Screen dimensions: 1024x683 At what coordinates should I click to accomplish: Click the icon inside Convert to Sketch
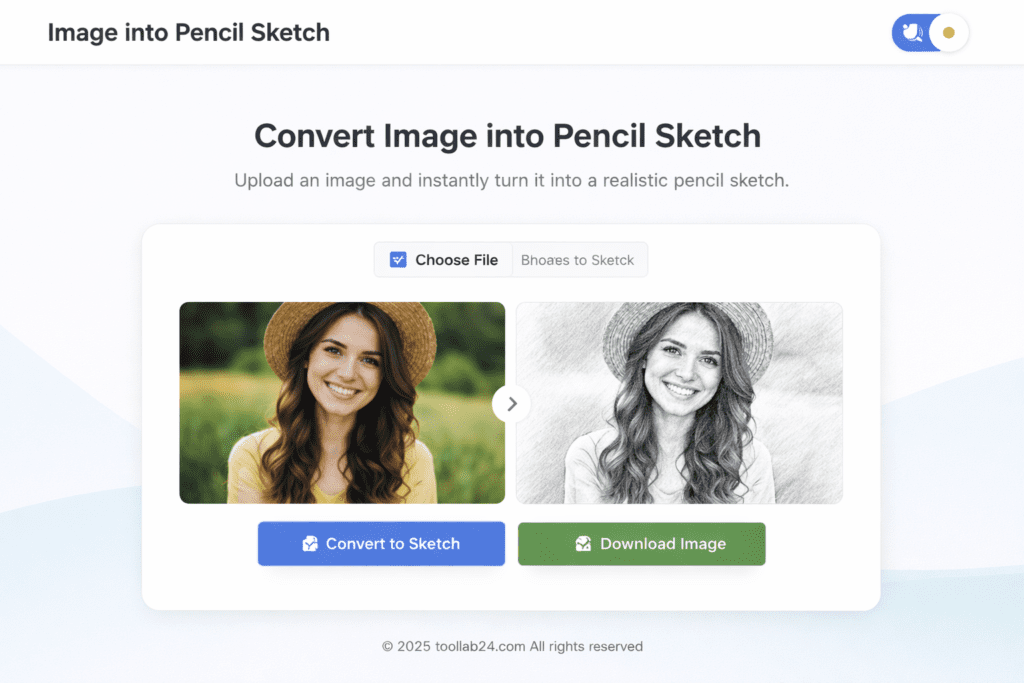coord(310,543)
